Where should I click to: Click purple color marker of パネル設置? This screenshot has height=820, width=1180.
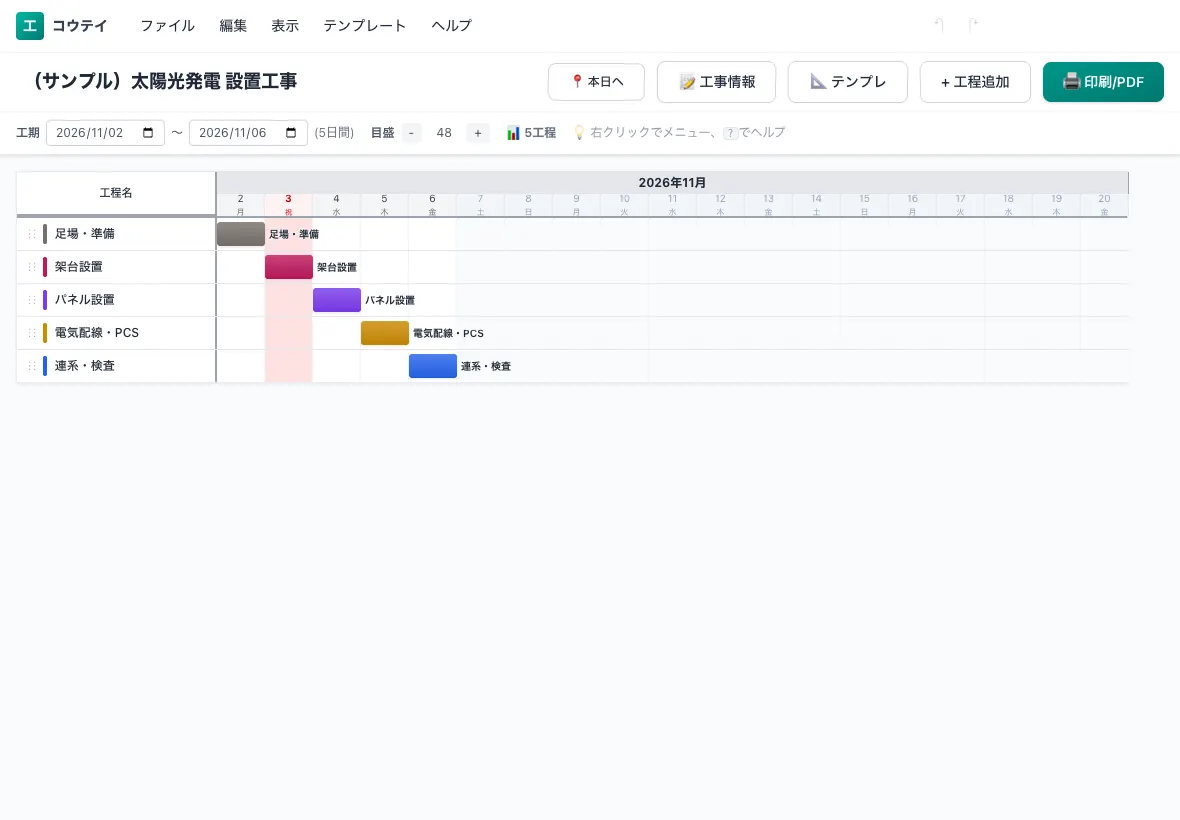click(45, 300)
